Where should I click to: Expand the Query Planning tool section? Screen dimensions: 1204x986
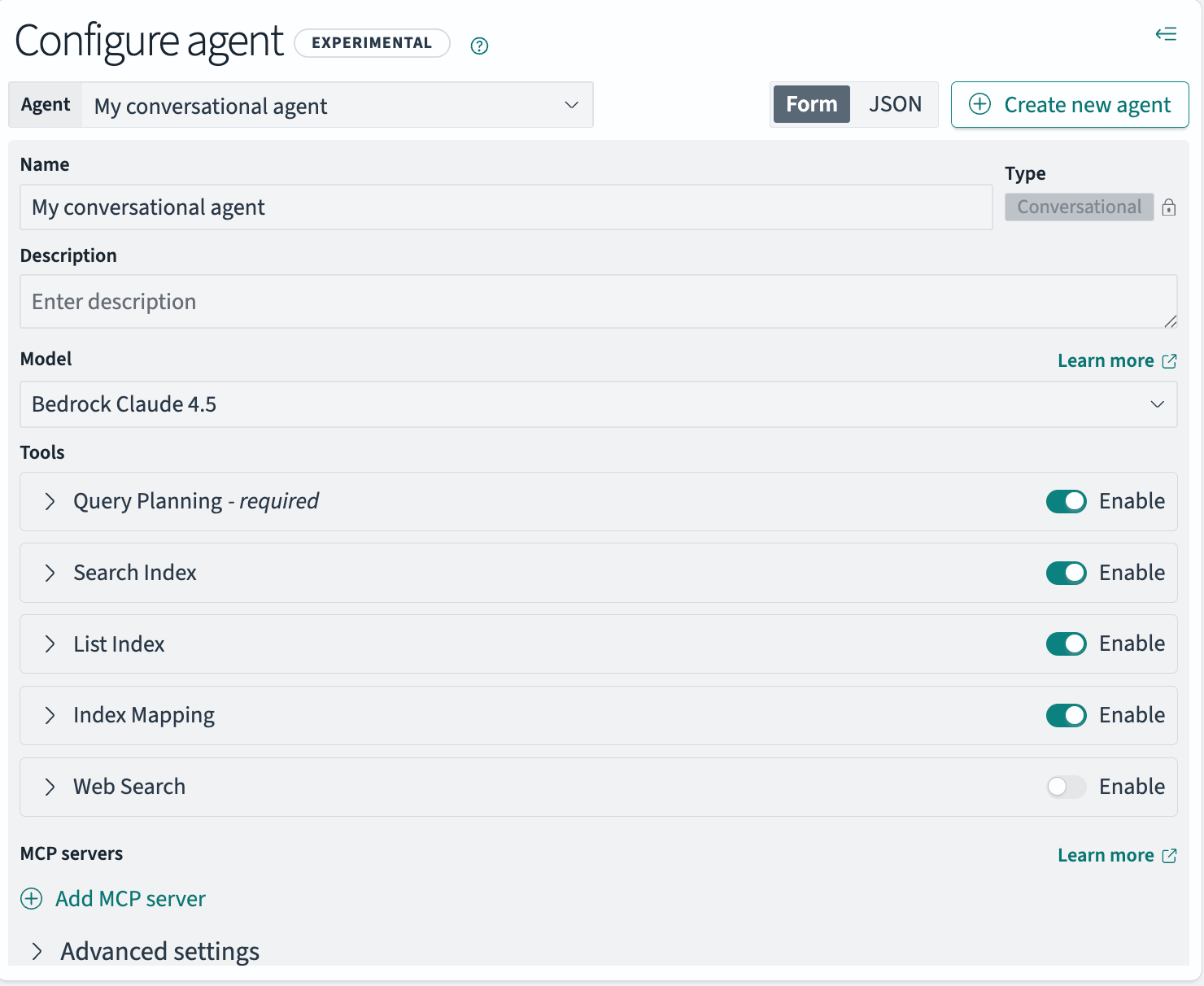(50, 501)
